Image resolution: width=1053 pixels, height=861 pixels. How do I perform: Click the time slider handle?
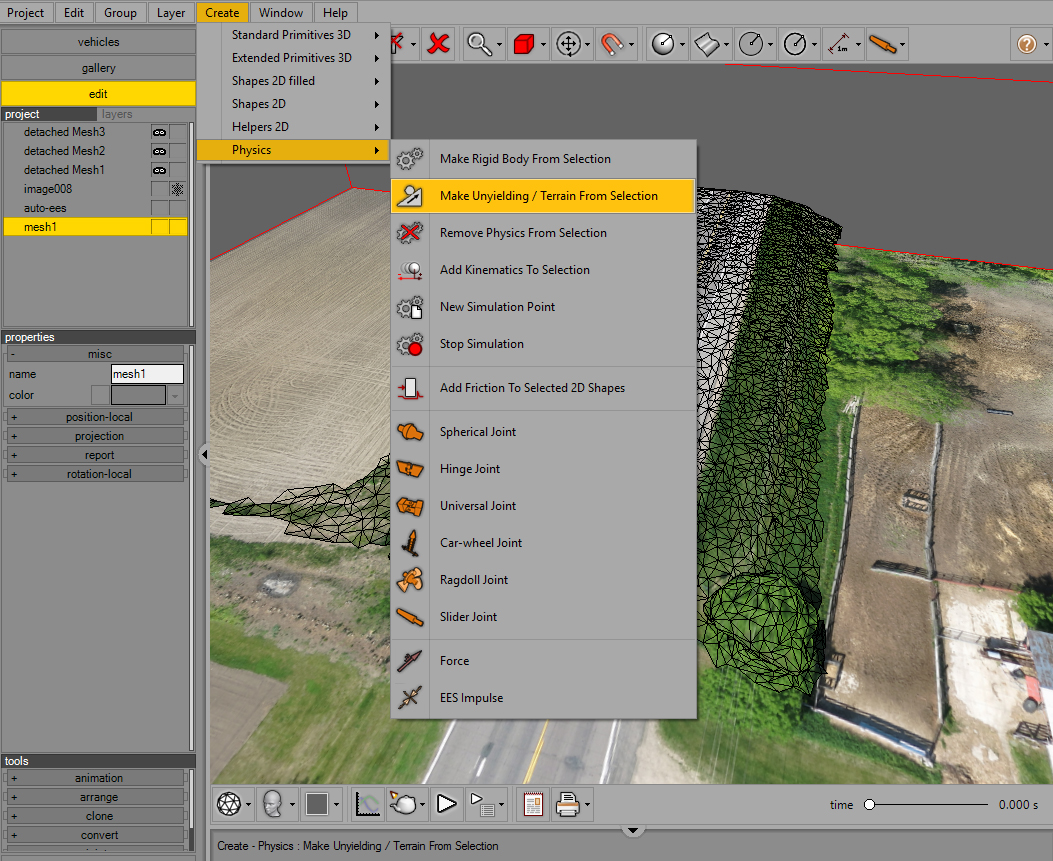coord(869,805)
